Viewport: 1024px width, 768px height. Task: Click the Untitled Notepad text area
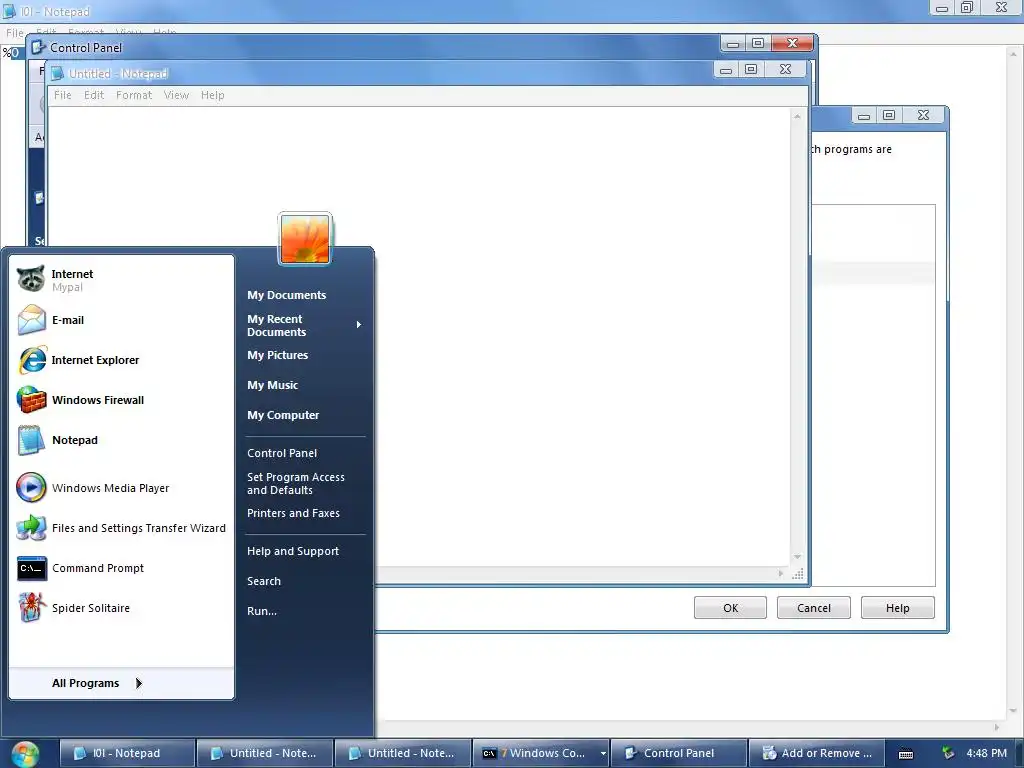pos(419,336)
